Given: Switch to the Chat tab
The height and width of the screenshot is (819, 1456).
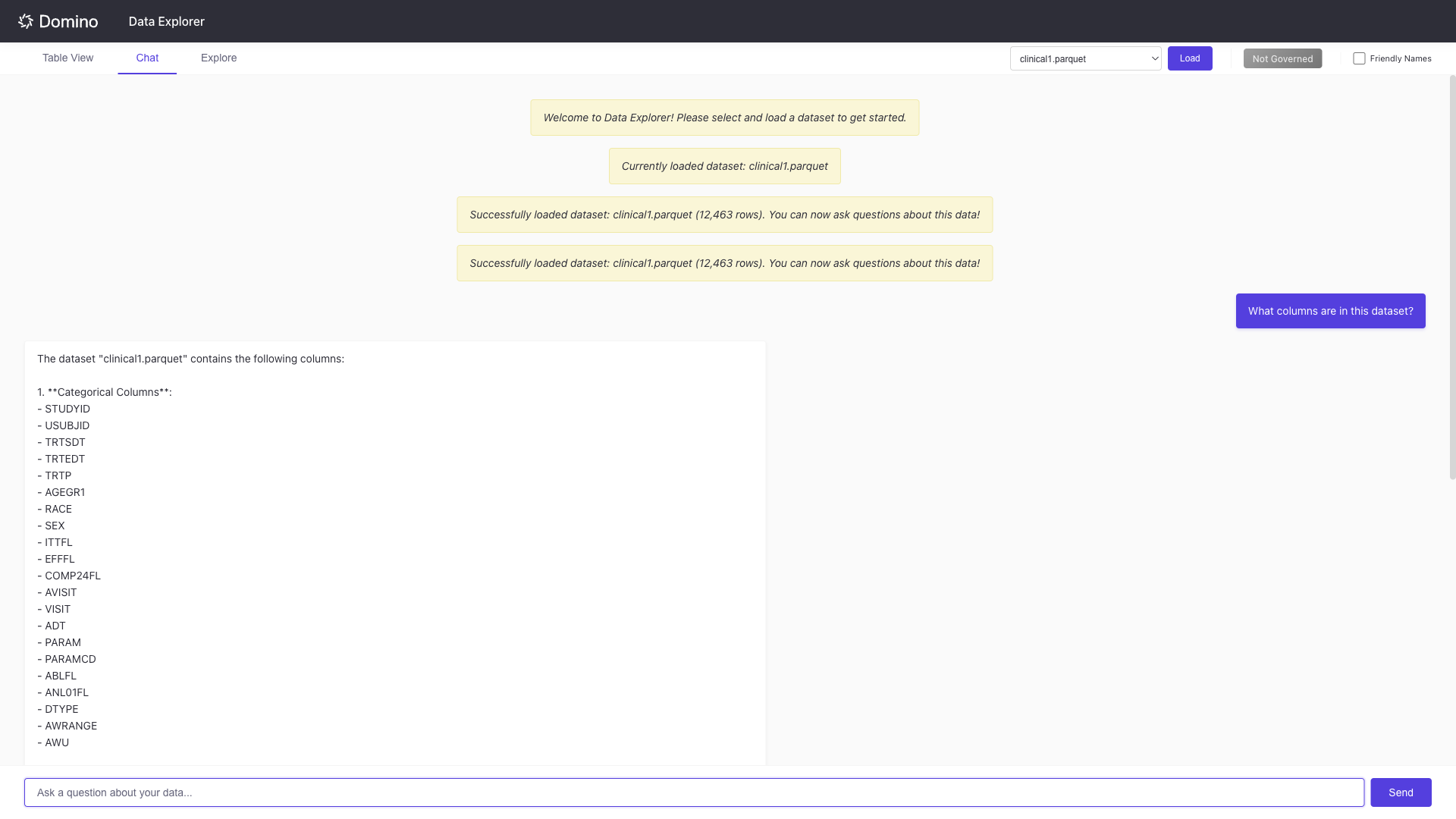Looking at the screenshot, I should [147, 58].
